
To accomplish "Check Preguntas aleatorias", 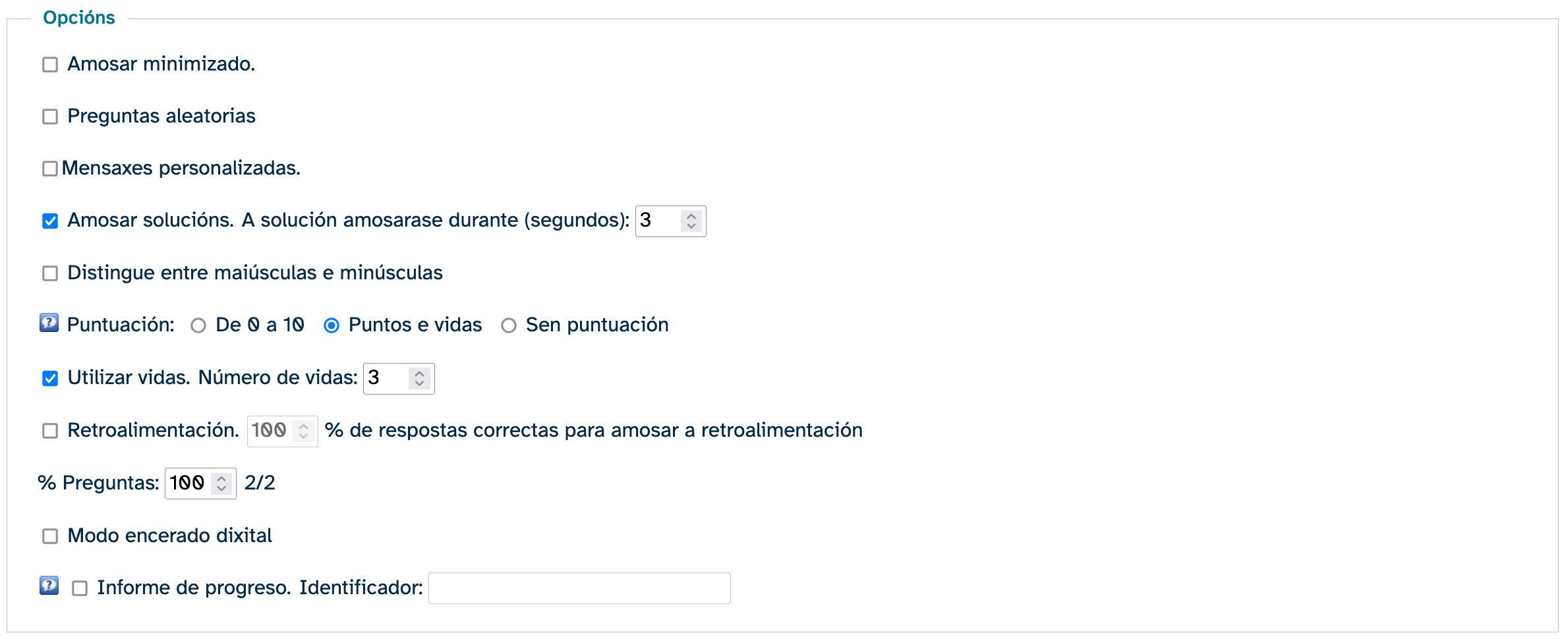I will [x=49, y=116].
